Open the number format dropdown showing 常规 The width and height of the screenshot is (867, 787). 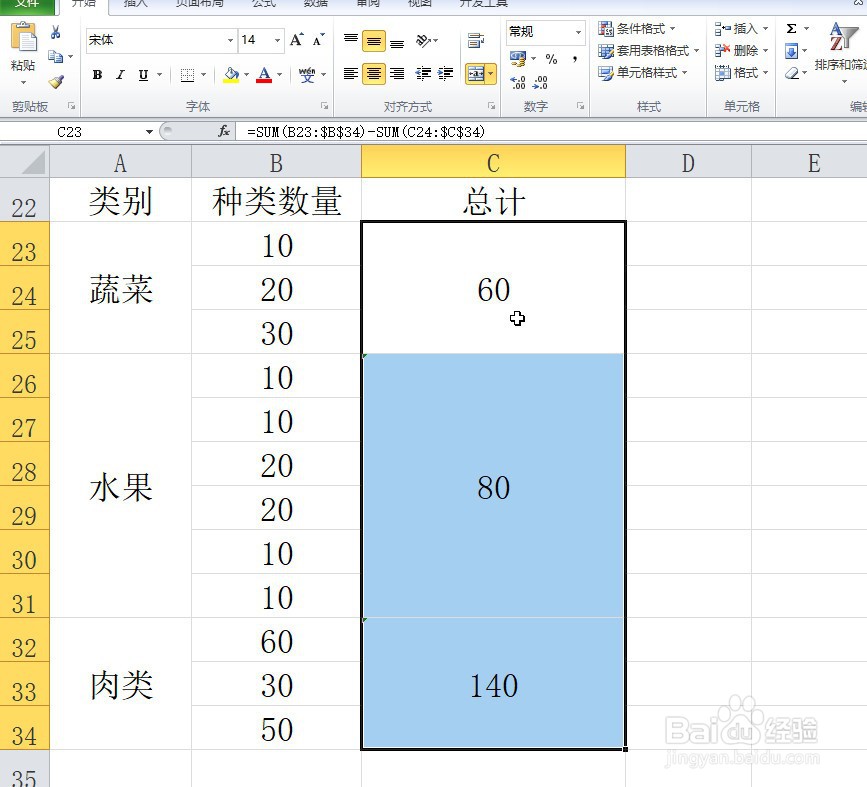578,33
